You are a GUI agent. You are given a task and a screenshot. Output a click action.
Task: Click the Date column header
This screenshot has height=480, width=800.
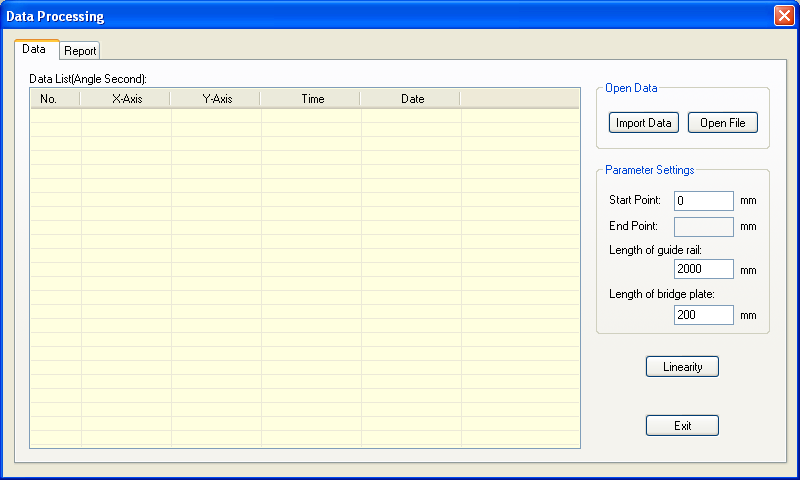412,99
